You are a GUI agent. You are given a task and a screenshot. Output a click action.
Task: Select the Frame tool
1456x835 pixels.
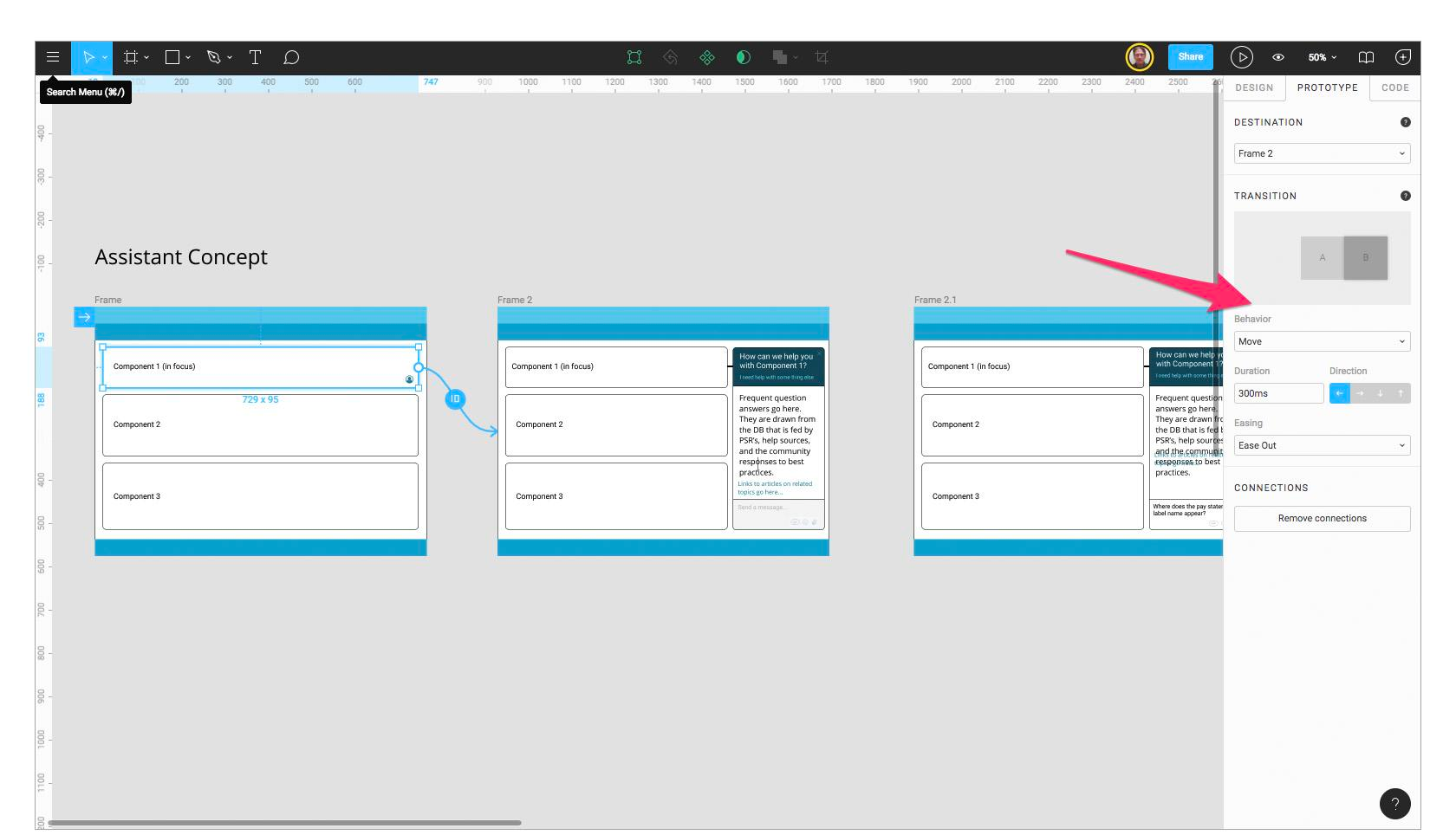click(131, 57)
